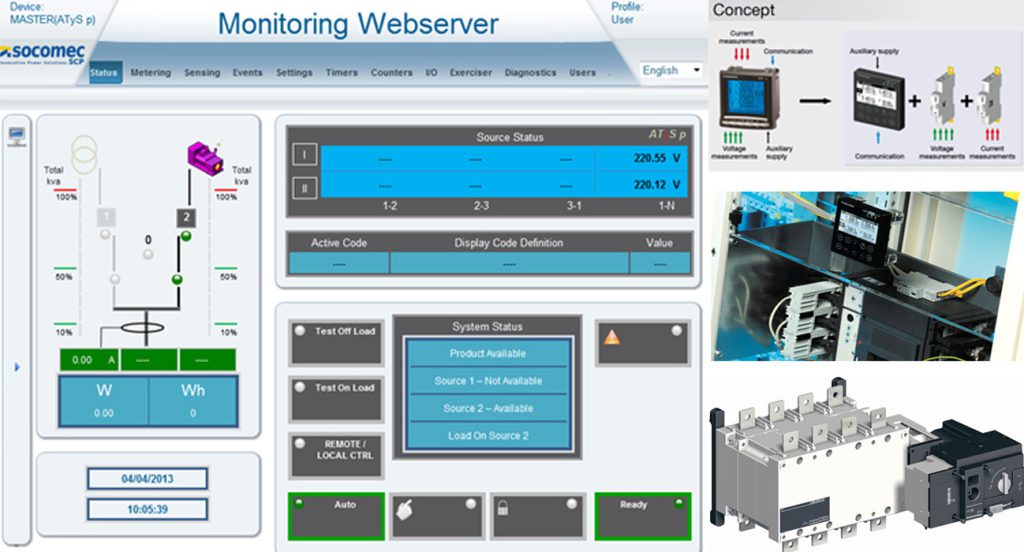Click the Socomec logo
This screenshot has width=1024, height=552.
[x=42, y=54]
